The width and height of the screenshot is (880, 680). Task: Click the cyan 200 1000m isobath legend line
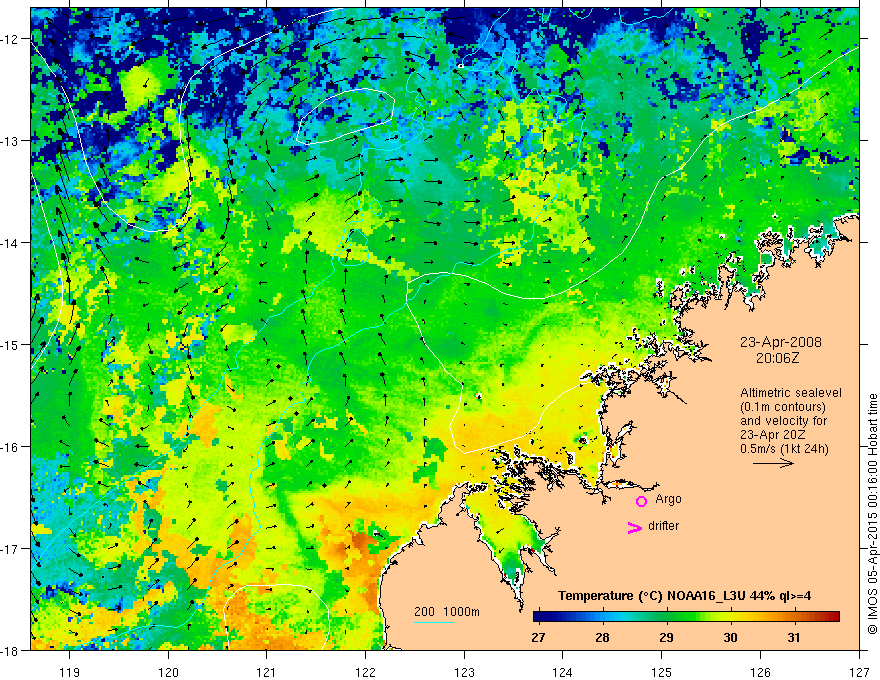coord(434,622)
